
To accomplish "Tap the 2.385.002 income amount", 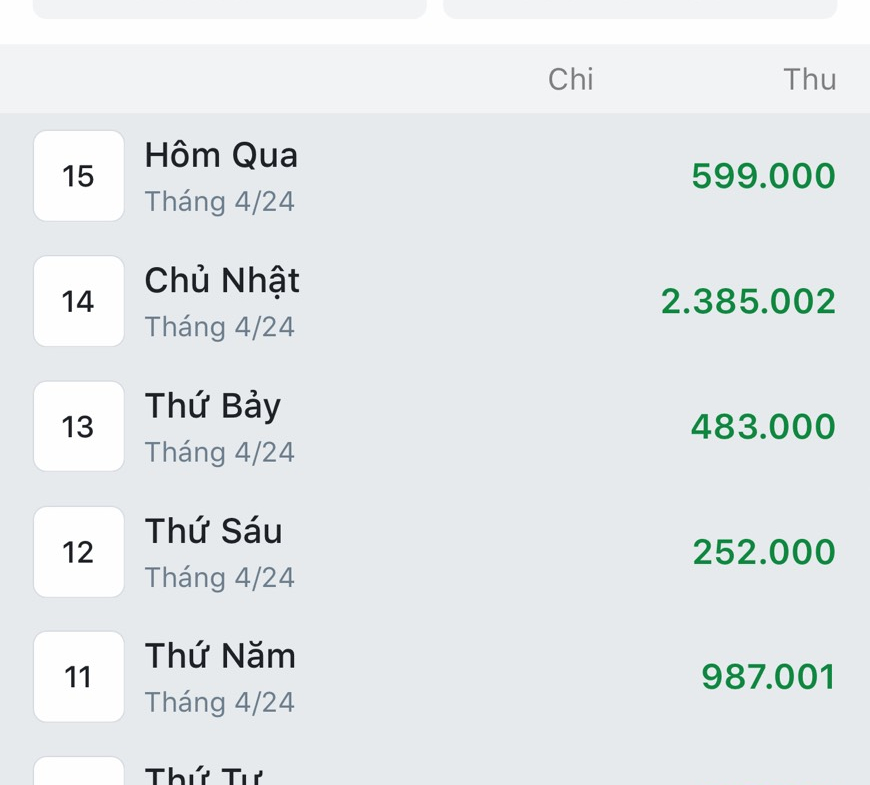I will pos(748,302).
